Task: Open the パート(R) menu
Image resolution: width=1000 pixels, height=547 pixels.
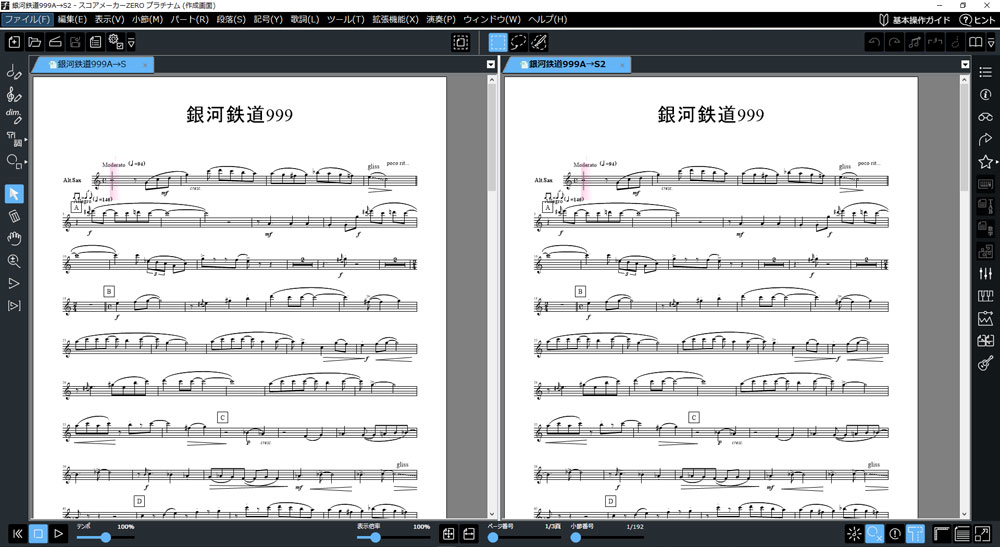Action: (x=189, y=19)
